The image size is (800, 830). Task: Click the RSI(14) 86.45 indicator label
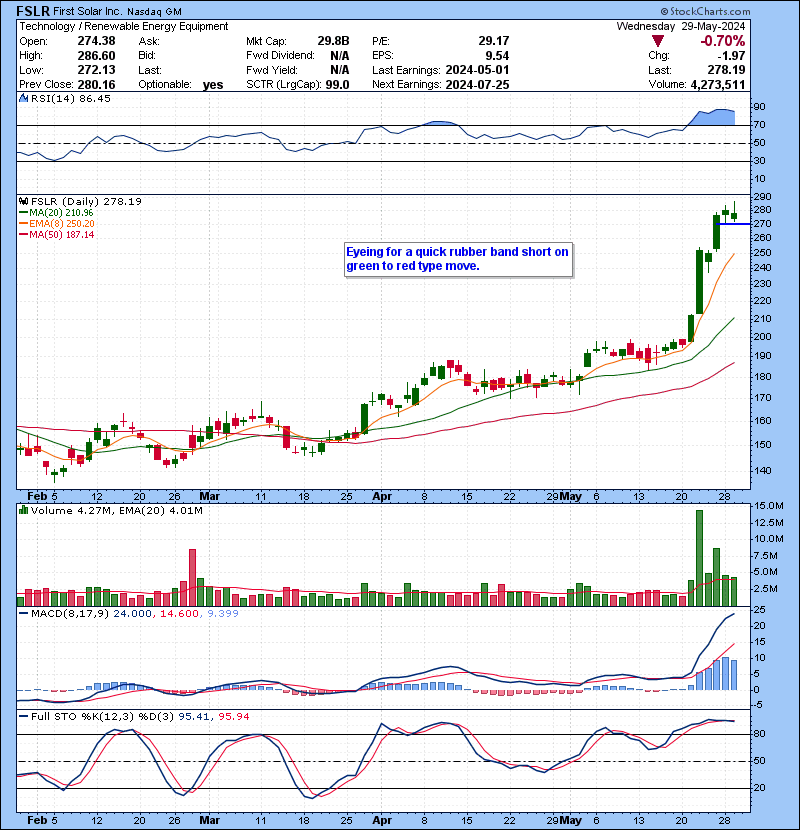tap(71, 98)
